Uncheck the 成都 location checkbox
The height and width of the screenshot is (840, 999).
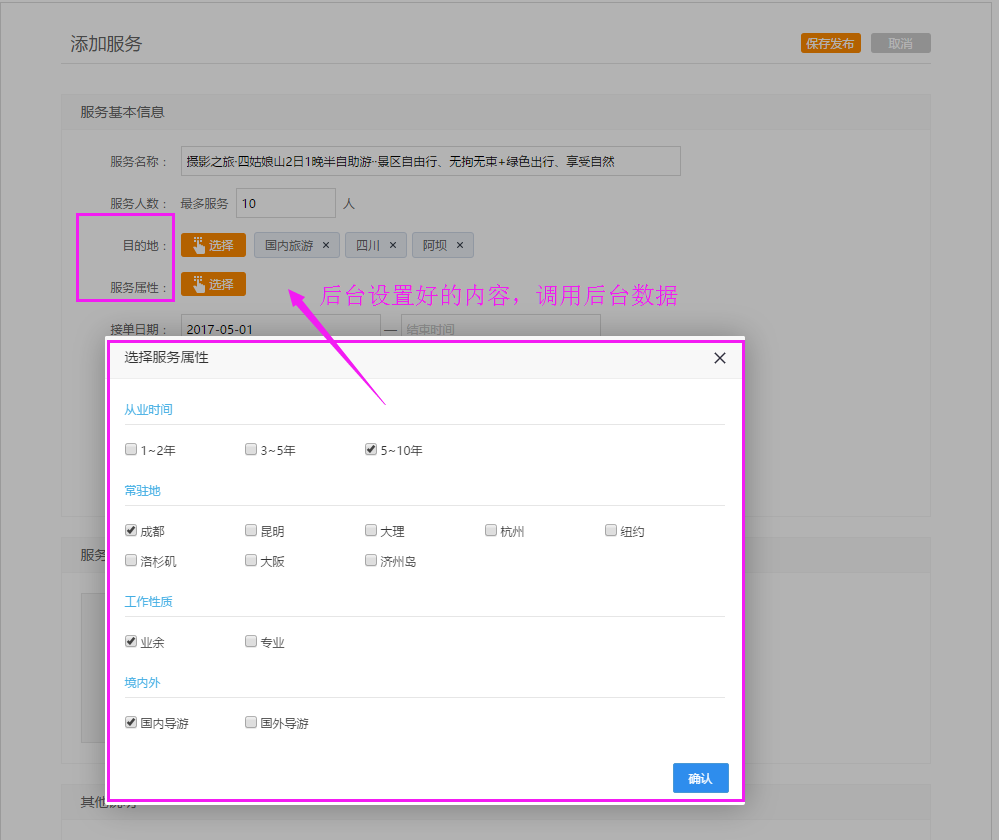pos(131,531)
